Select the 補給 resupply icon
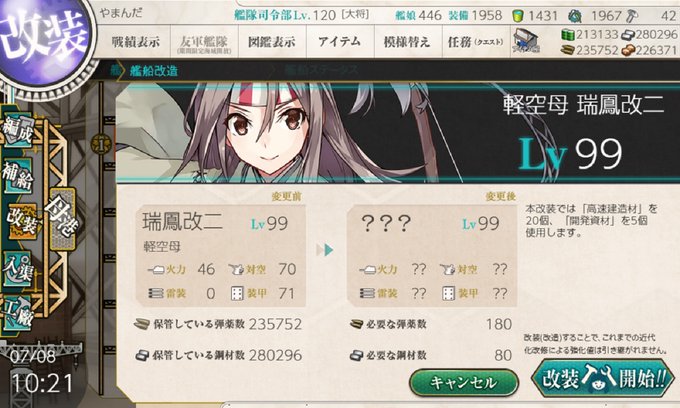680x408 pixels. [18, 175]
